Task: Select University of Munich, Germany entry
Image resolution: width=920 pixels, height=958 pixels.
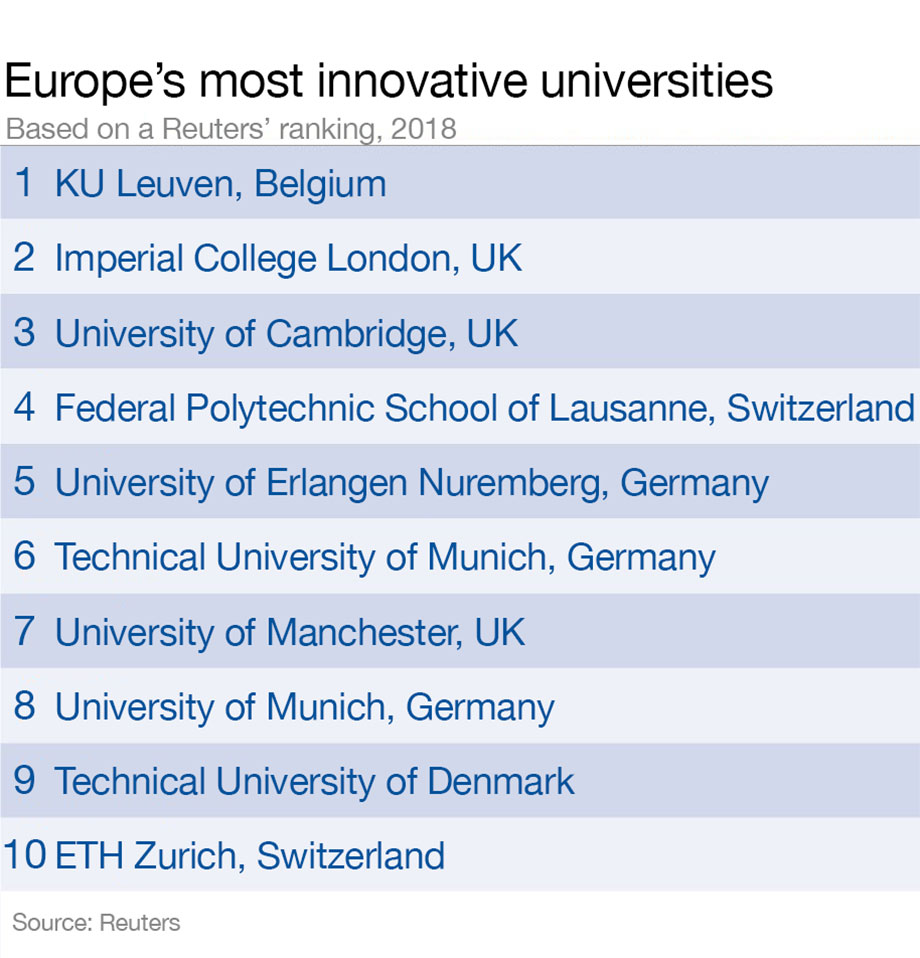Action: (304, 707)
